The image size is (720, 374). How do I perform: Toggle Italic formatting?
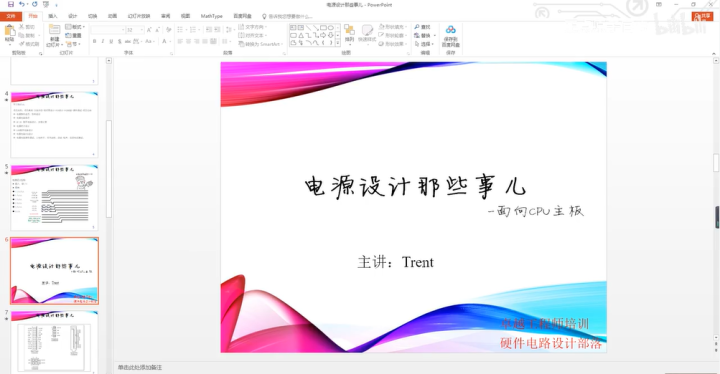point(102,41)
